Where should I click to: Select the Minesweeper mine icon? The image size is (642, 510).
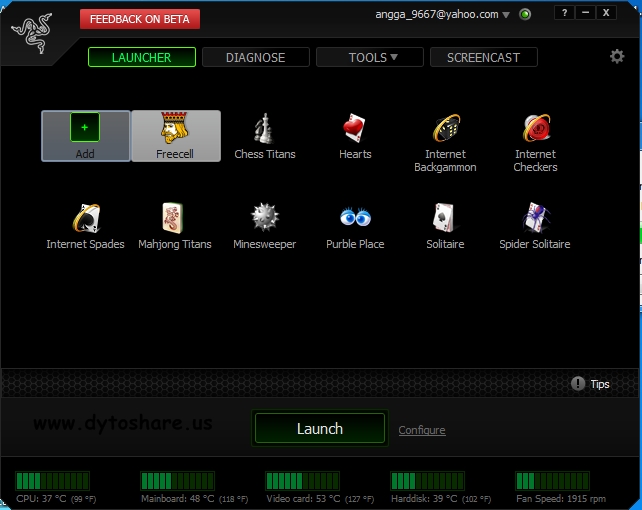coord(265,217)
